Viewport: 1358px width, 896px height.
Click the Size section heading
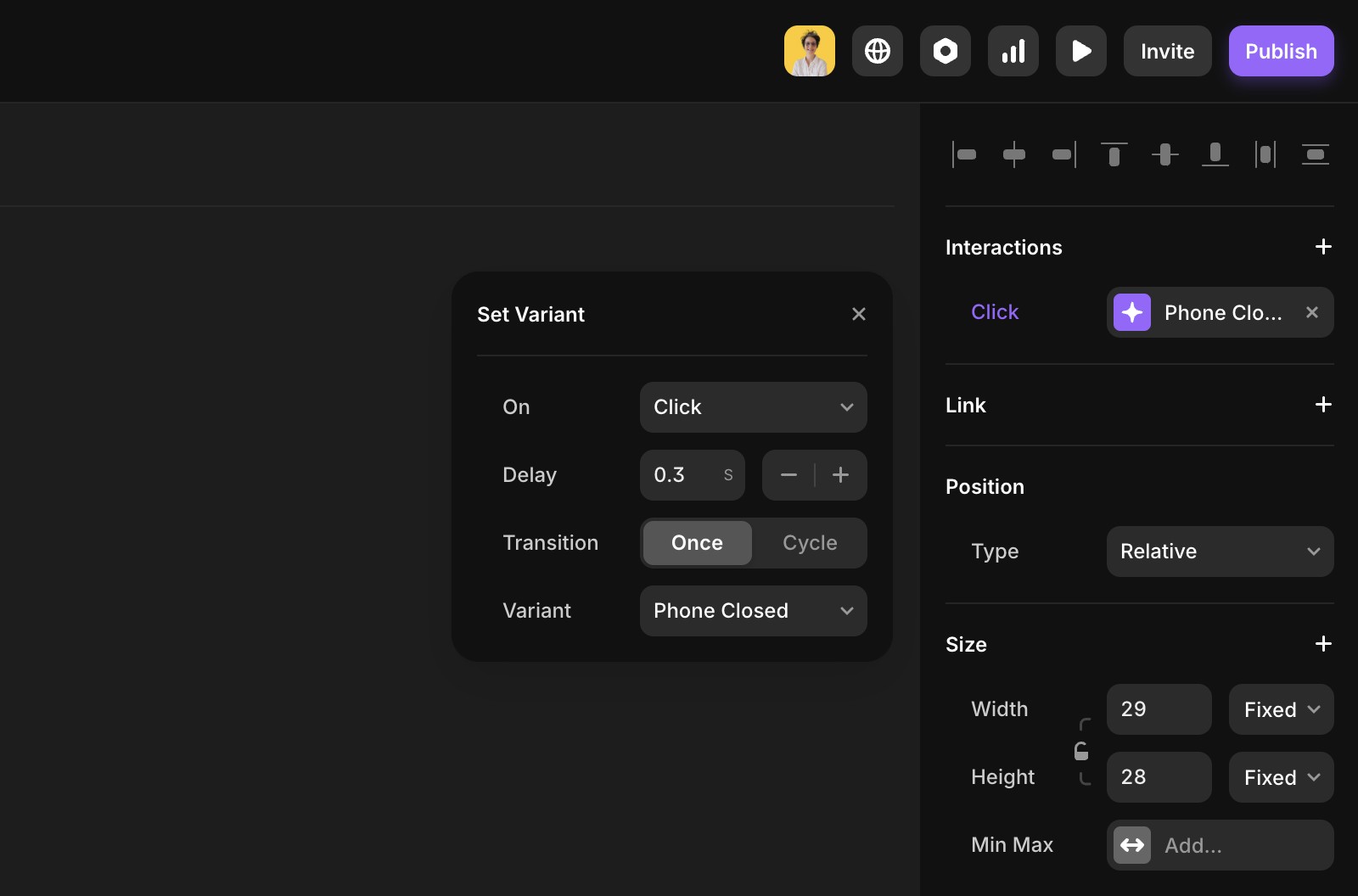point(966,644)
